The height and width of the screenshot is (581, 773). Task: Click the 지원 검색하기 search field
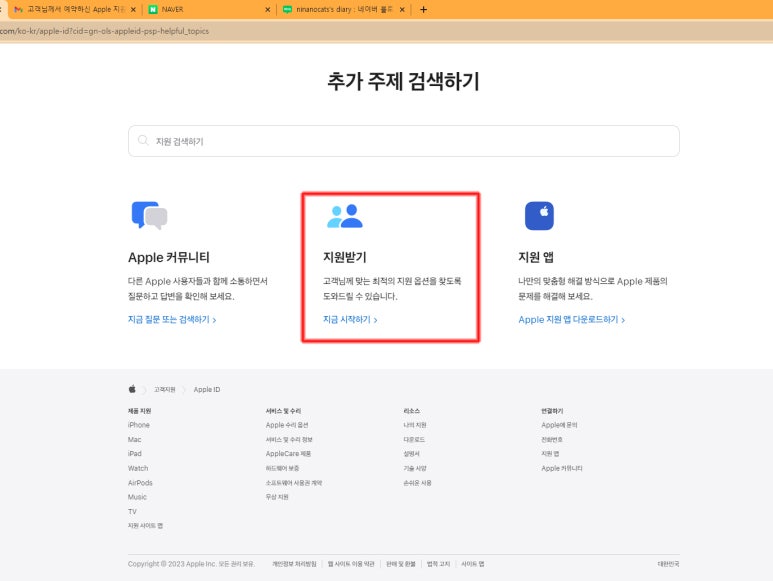point(404,141)
